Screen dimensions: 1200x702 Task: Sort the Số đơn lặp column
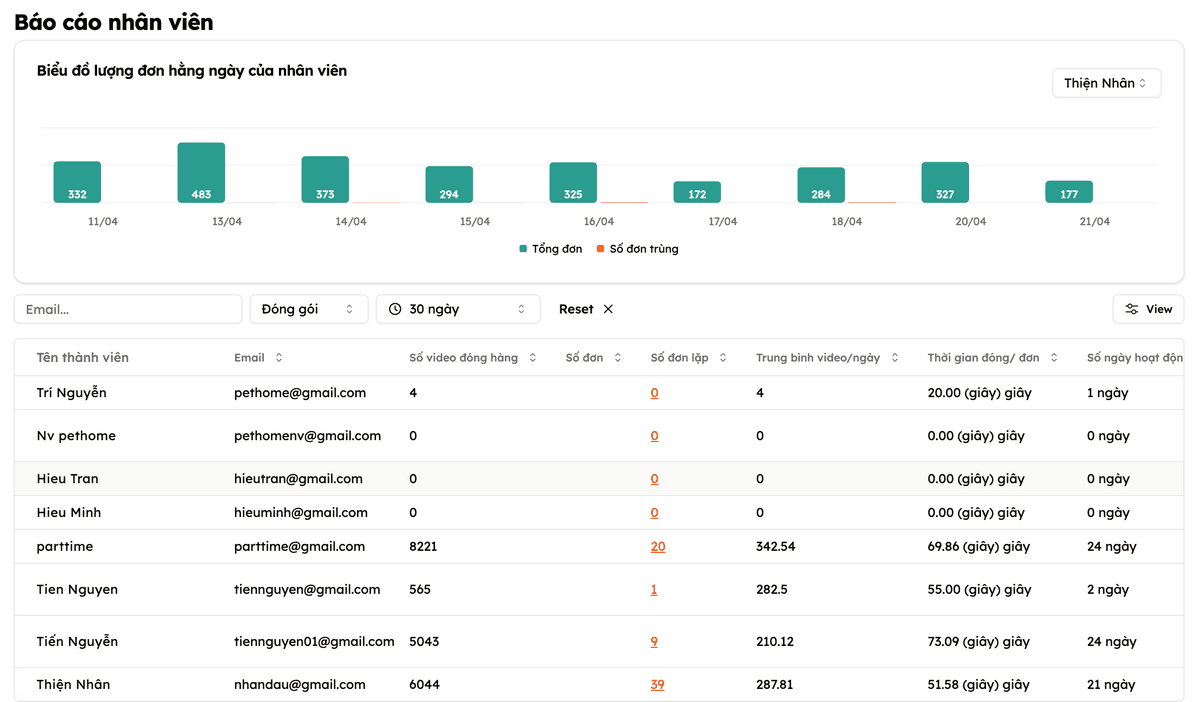[x=723, y=358]
